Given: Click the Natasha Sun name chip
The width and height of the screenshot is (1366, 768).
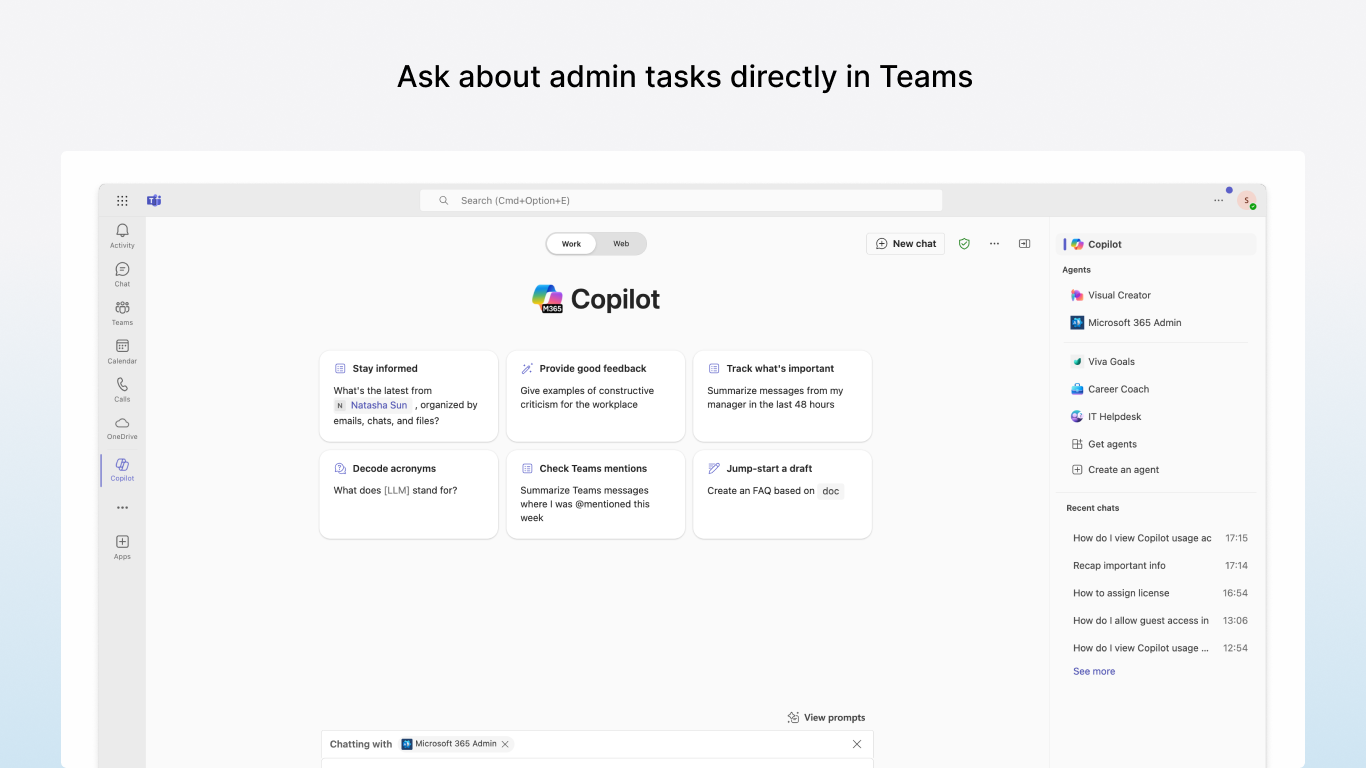Looking at the screenshot, I should 373,405.
